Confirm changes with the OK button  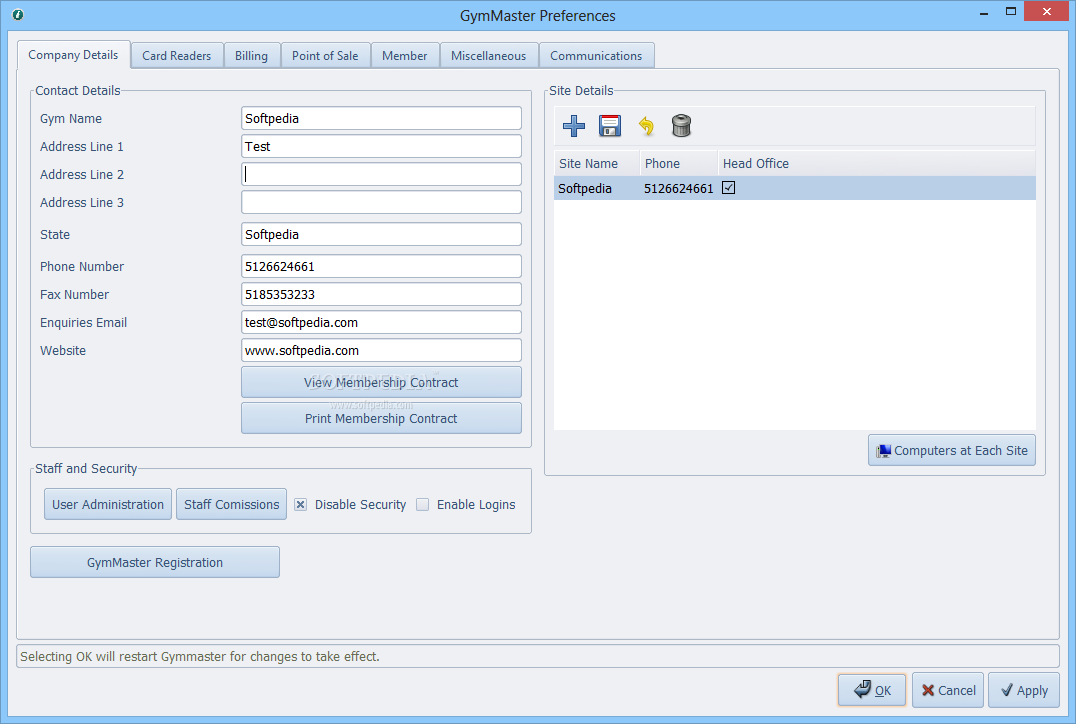872,690
